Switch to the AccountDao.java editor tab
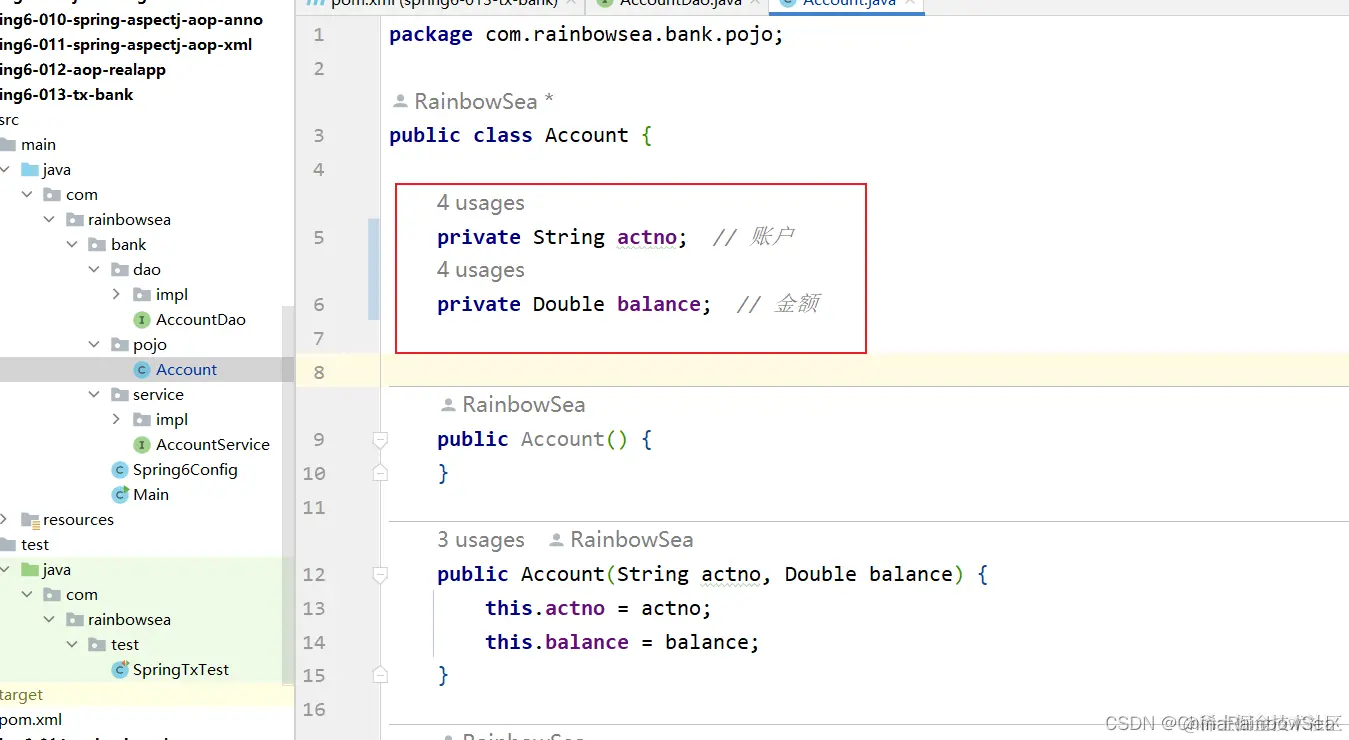 point(679,4)
